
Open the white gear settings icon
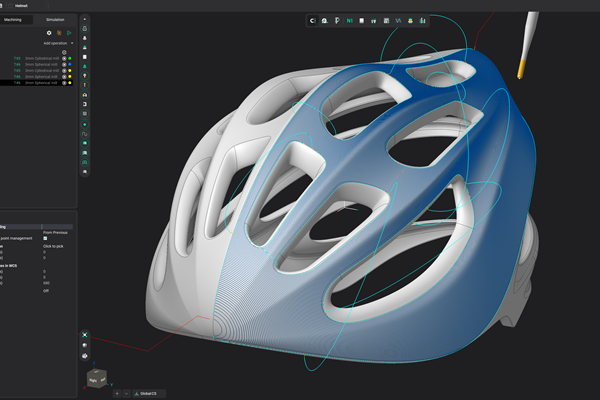coord(48,33)
